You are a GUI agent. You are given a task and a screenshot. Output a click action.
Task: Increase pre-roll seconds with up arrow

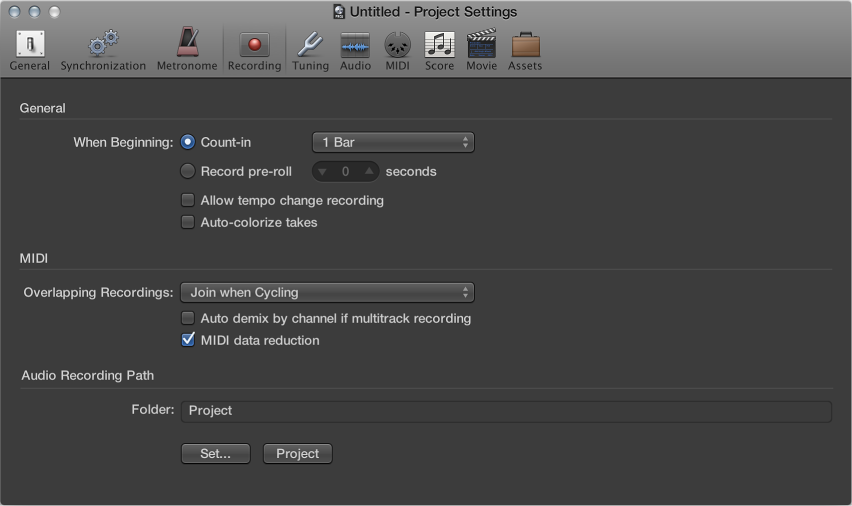pyautogui.click(x=369, y=171)
